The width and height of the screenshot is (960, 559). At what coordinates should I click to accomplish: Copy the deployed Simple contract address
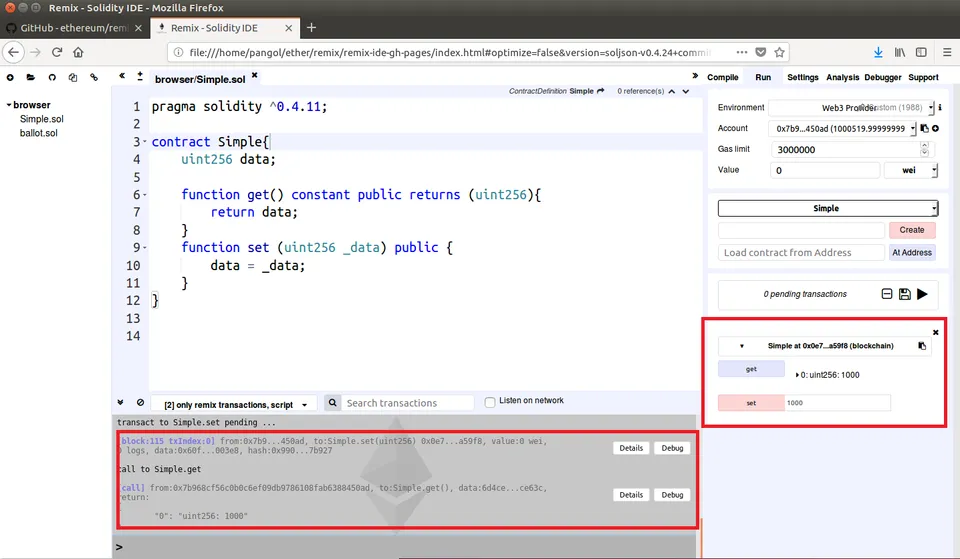tap(922, 346)
